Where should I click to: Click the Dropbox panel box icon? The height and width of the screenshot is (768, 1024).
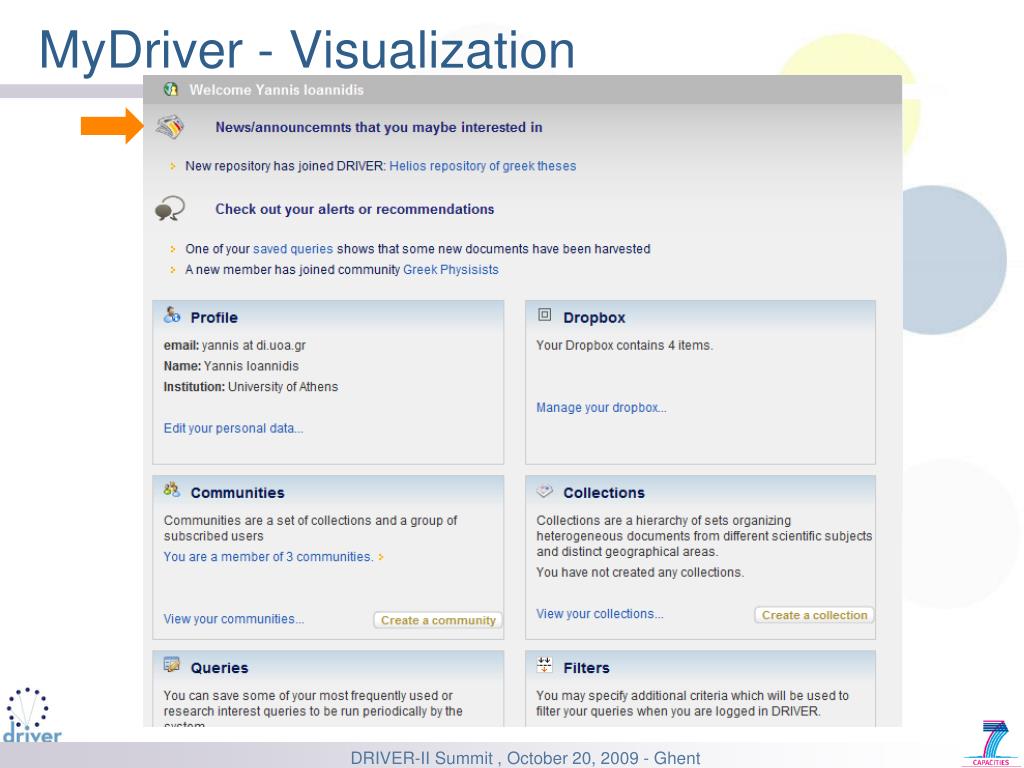(x=545, y=315)
